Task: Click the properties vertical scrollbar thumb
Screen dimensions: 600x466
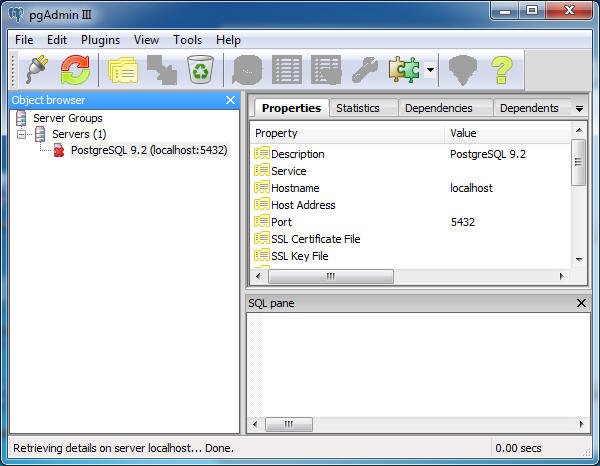Action: (x=579, y=162)
